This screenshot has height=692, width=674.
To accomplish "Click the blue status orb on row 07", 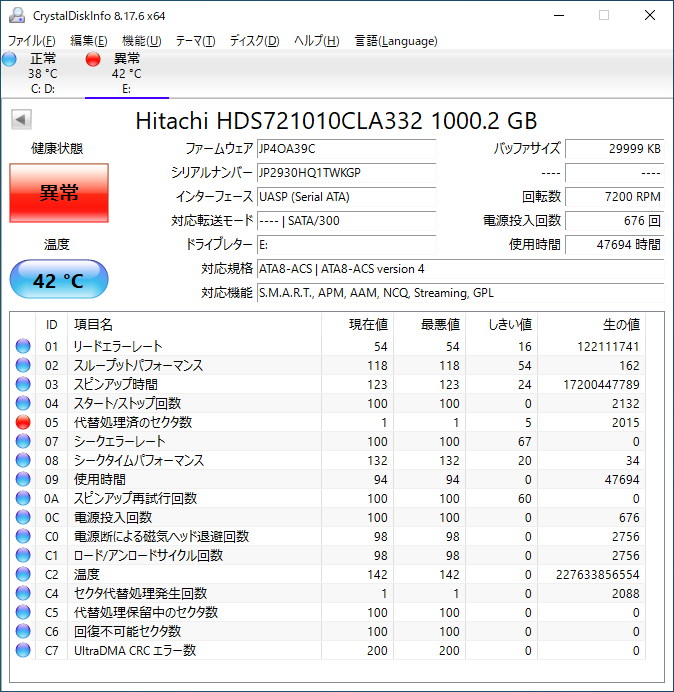I will pyautogui.click(x=23, y=441).
